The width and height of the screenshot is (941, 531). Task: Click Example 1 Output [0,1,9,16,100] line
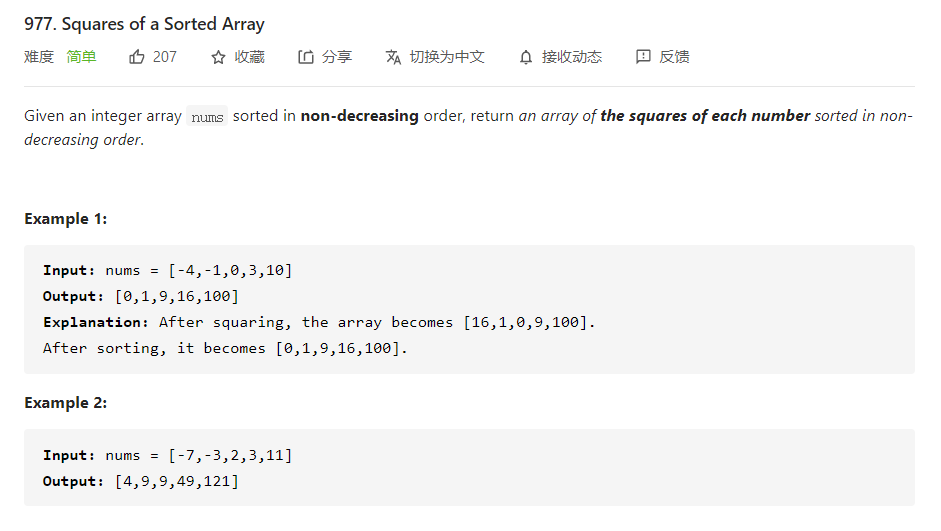click(141, 297)
